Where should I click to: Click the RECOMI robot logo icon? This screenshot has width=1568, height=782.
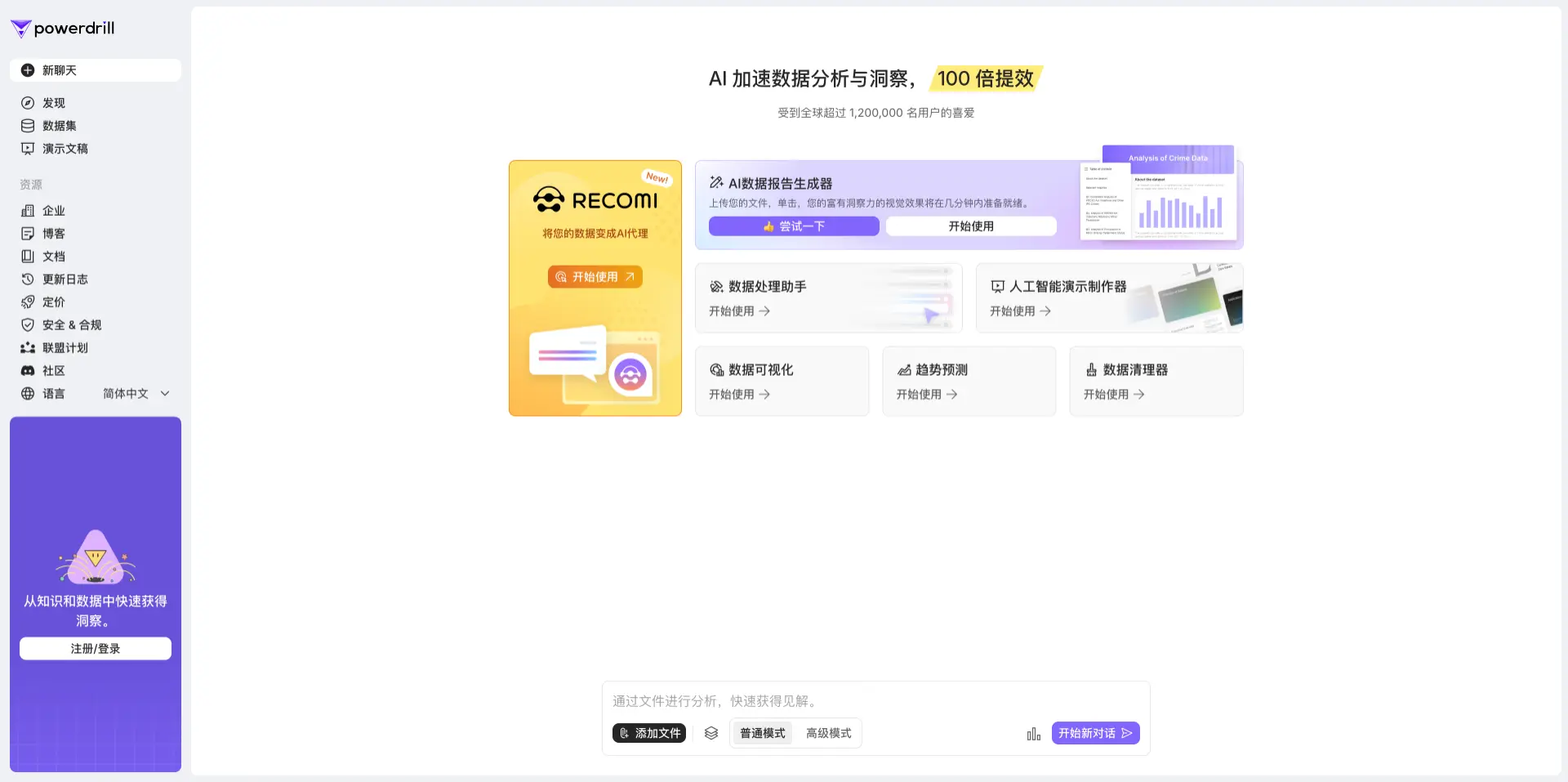click(549, 199)
